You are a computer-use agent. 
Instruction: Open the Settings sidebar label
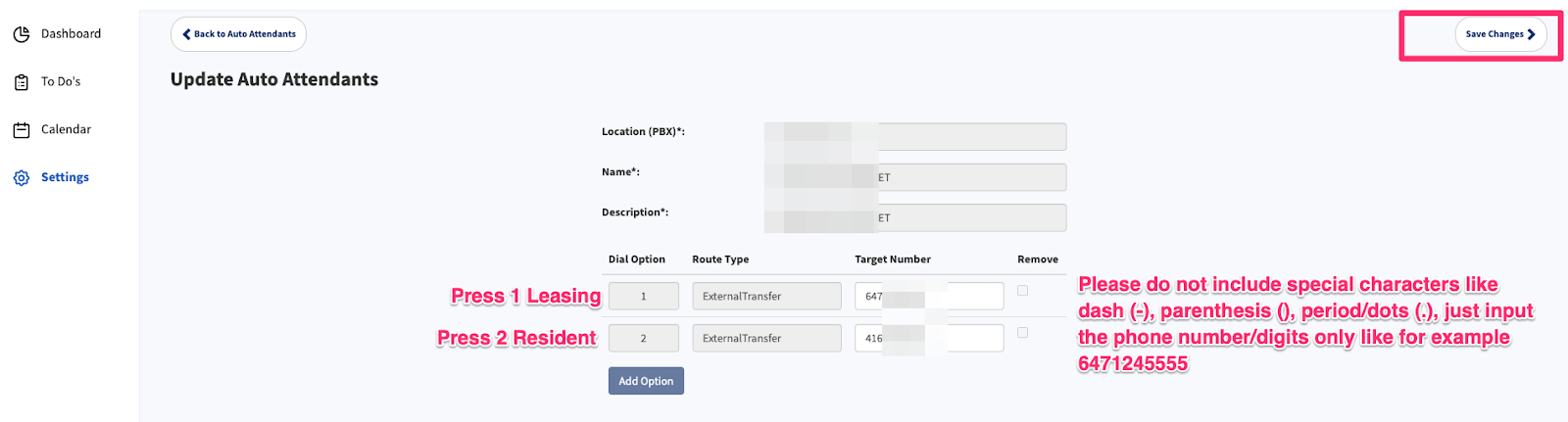[65, 178]
